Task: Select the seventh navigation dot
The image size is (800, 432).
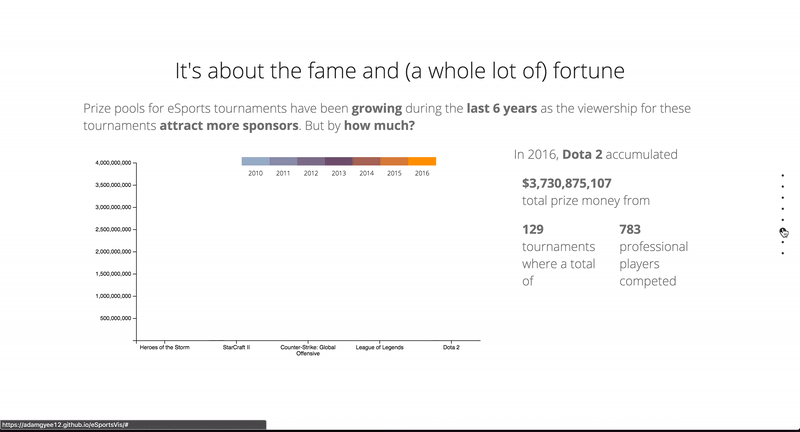Action: tap(782, 241)
